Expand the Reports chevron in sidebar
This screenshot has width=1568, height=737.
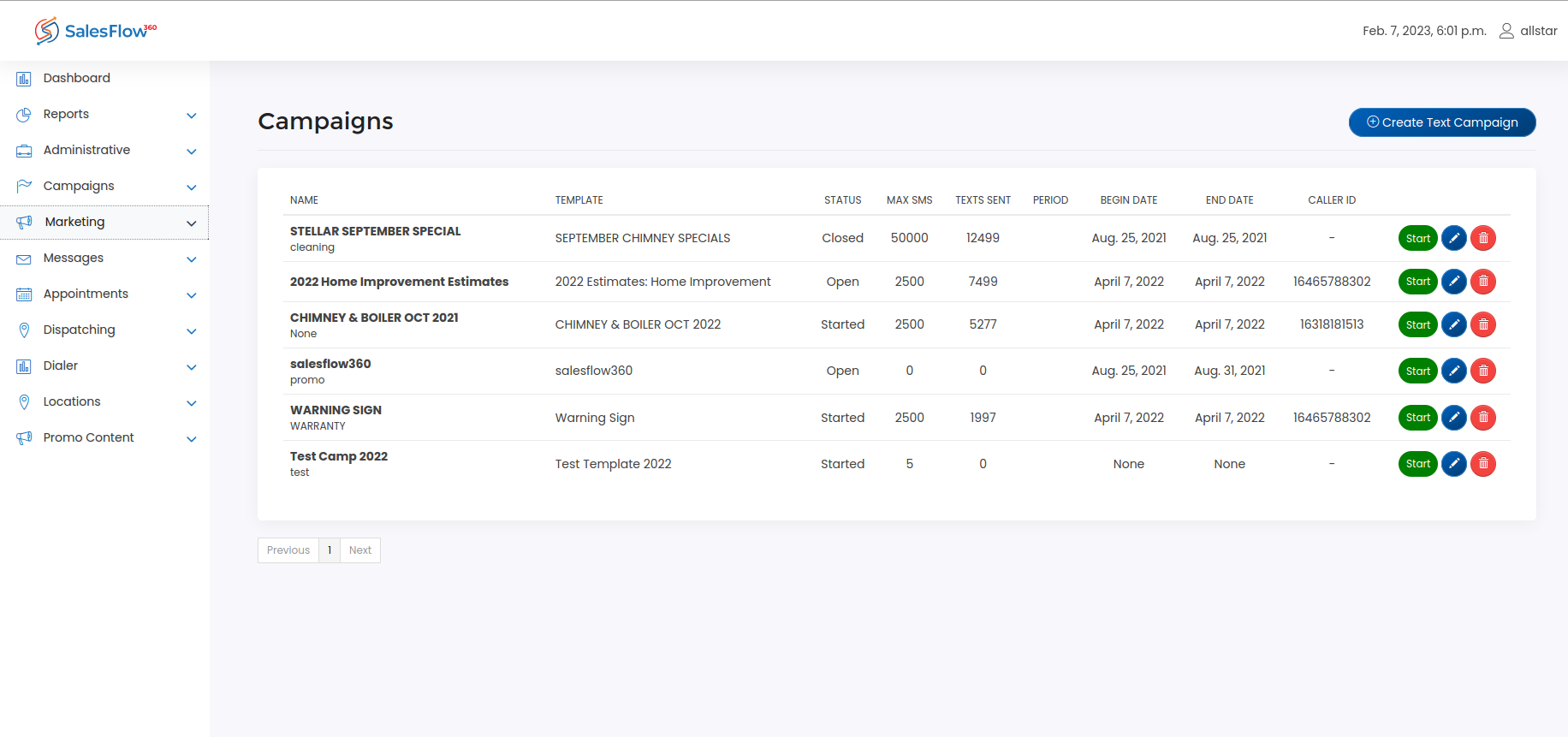click(192, 116)
